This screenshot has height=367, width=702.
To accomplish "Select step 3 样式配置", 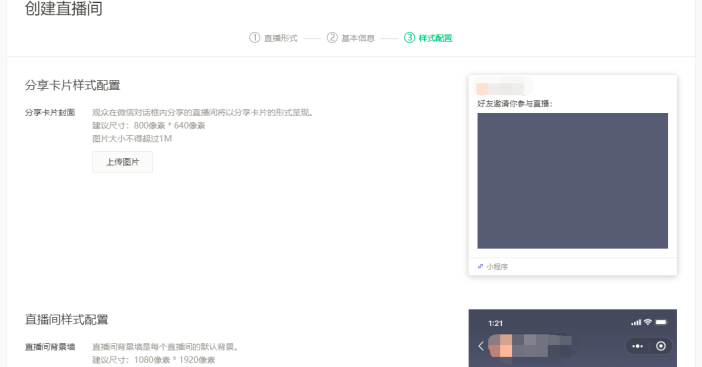I will tap(435, 38).
